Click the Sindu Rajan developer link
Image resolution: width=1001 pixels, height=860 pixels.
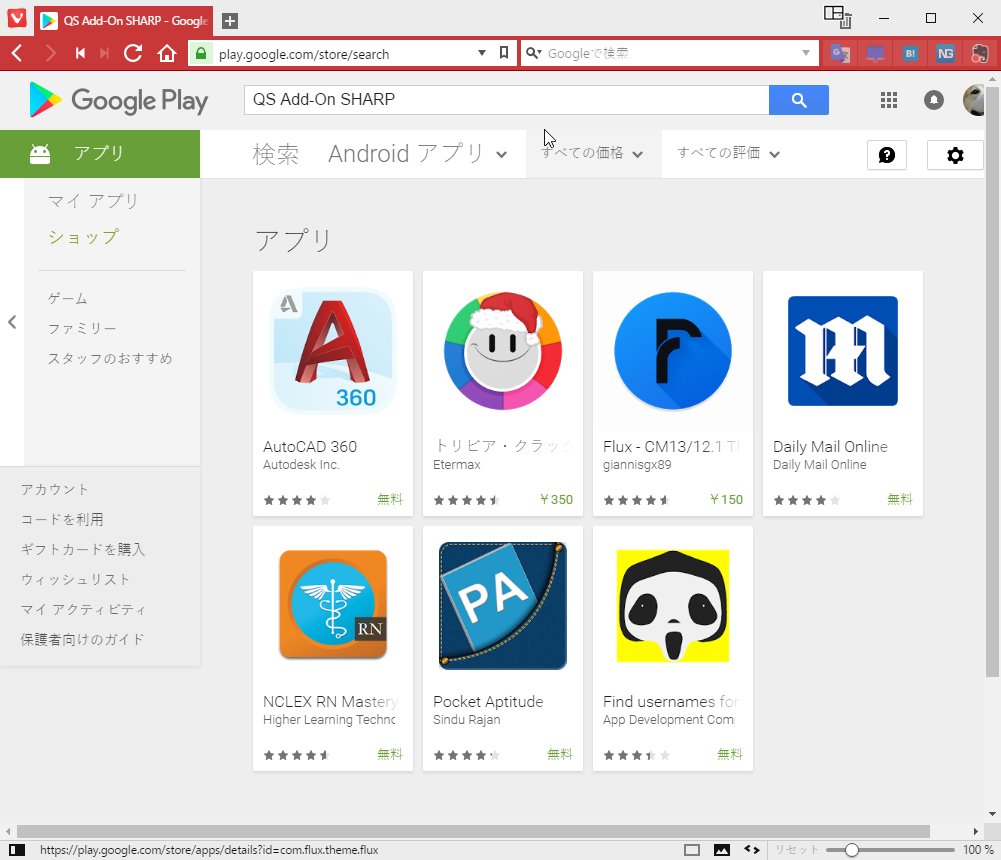(x=467, y=720)
